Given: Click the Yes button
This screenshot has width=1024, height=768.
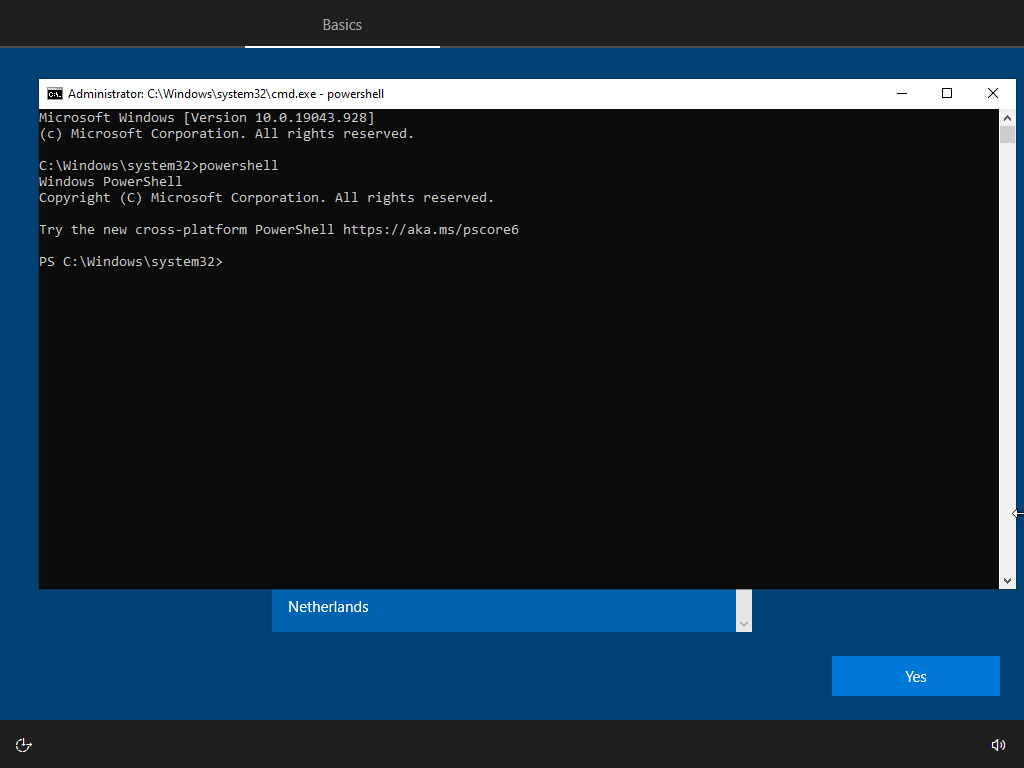Looking at the screenshot, I should point(916,676).
